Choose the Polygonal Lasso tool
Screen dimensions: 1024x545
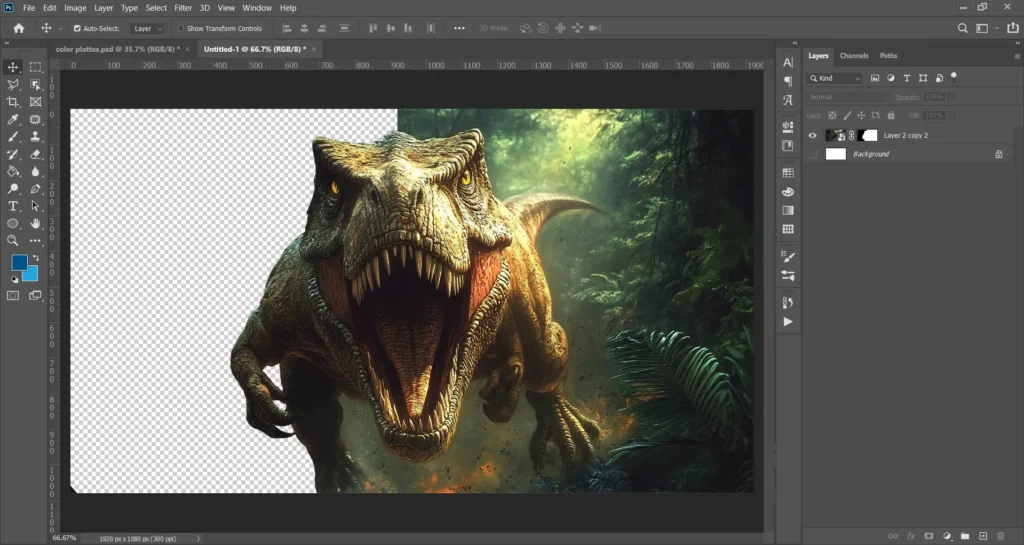[12, 85]
